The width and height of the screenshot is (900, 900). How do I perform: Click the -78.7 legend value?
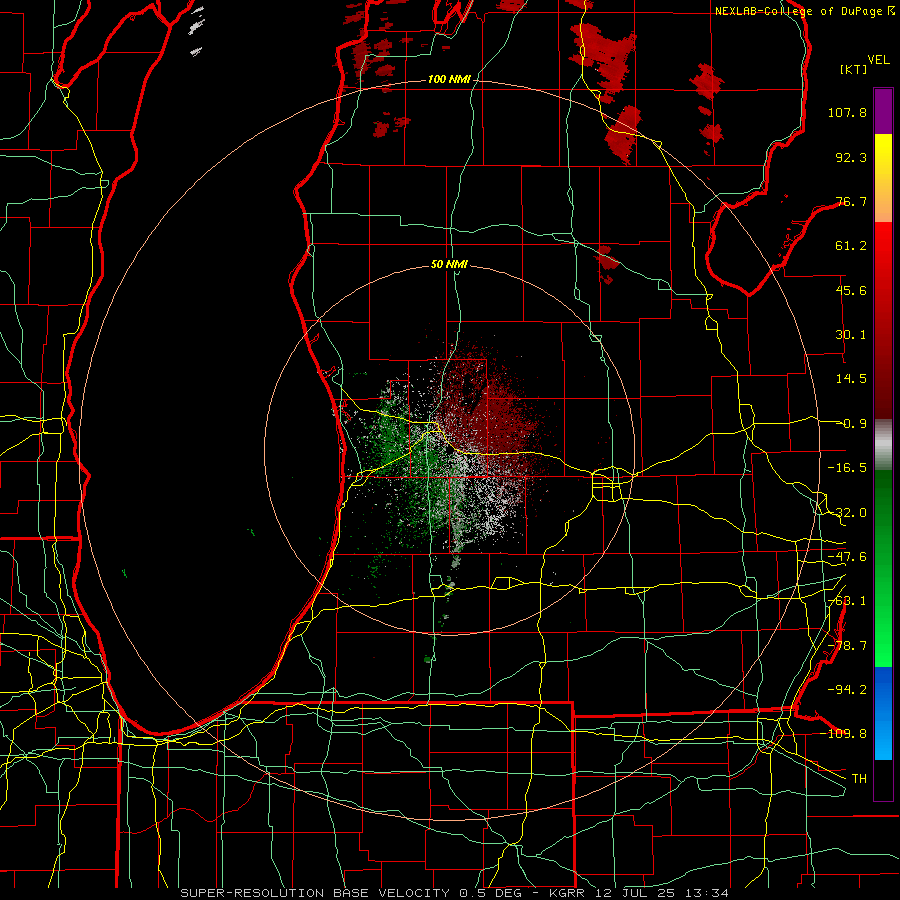tap(847, 646)
